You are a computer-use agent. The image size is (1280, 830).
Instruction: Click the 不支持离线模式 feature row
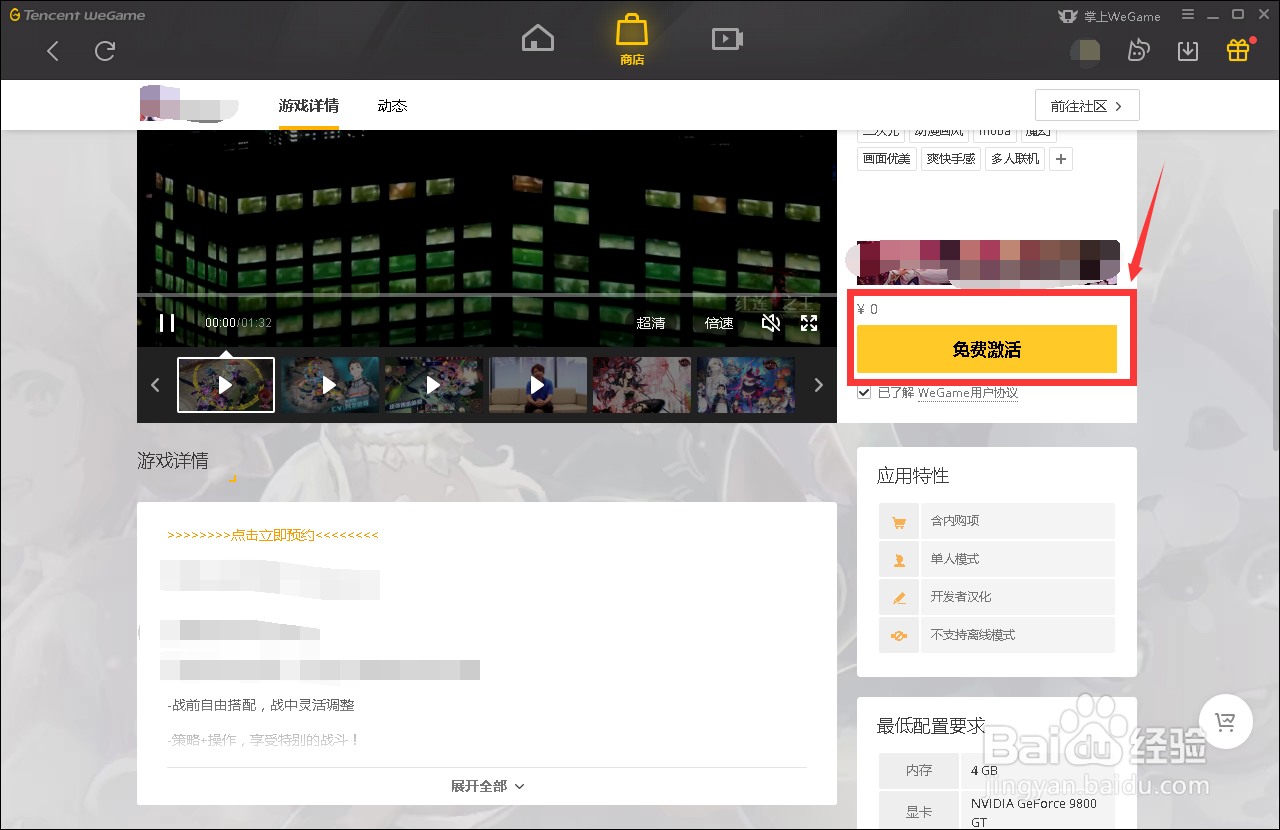(x=997, y=635)
